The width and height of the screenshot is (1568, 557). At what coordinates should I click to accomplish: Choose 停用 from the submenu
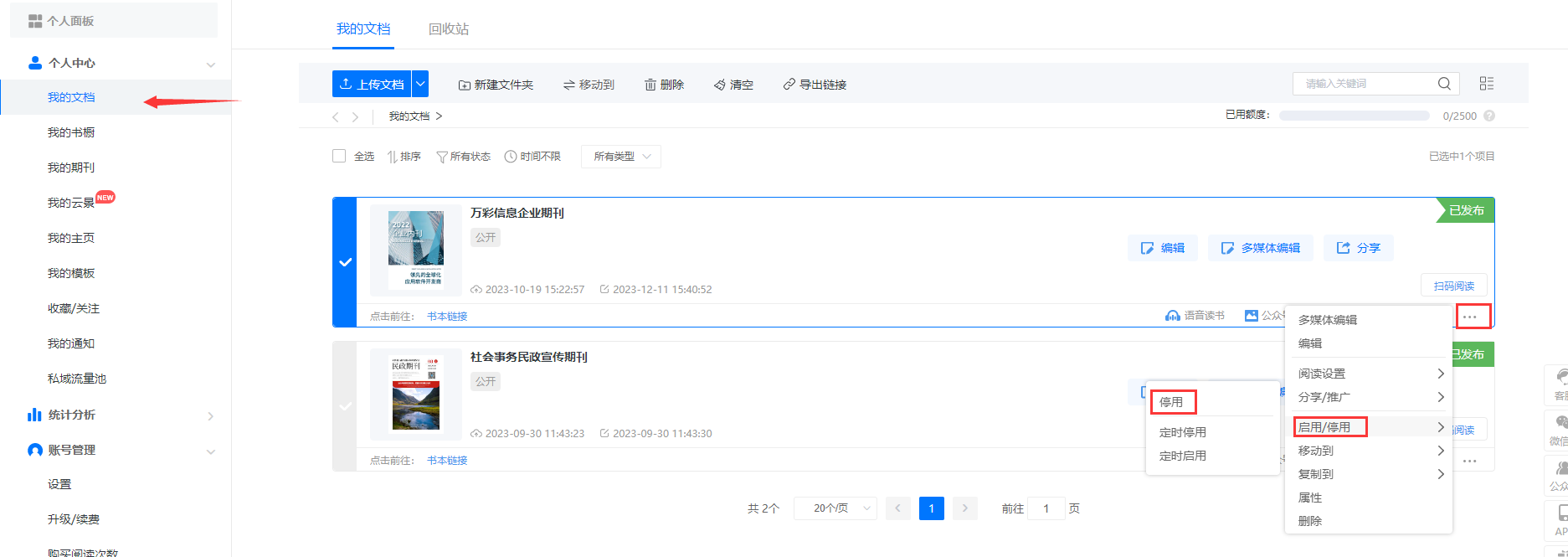click(1171, 402)
